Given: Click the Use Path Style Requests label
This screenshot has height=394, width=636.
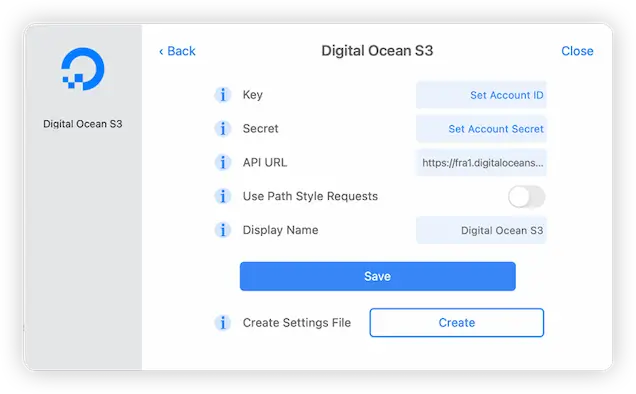Looking at the screenshot, I should pyautogui.click(x=310, y=196).
